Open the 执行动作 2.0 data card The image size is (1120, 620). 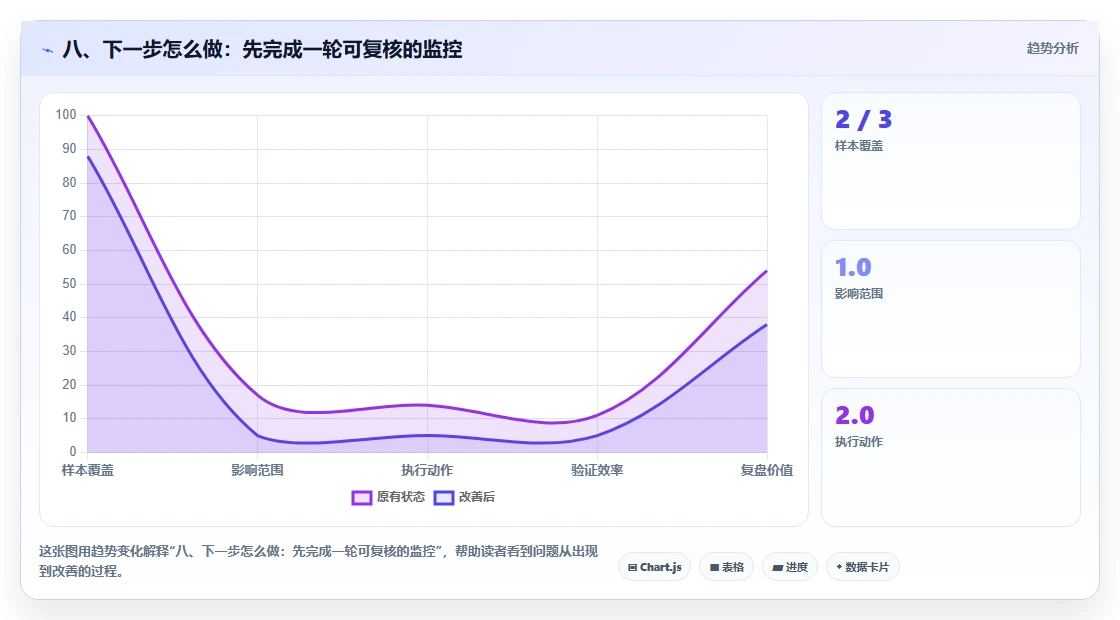(951, 457)
